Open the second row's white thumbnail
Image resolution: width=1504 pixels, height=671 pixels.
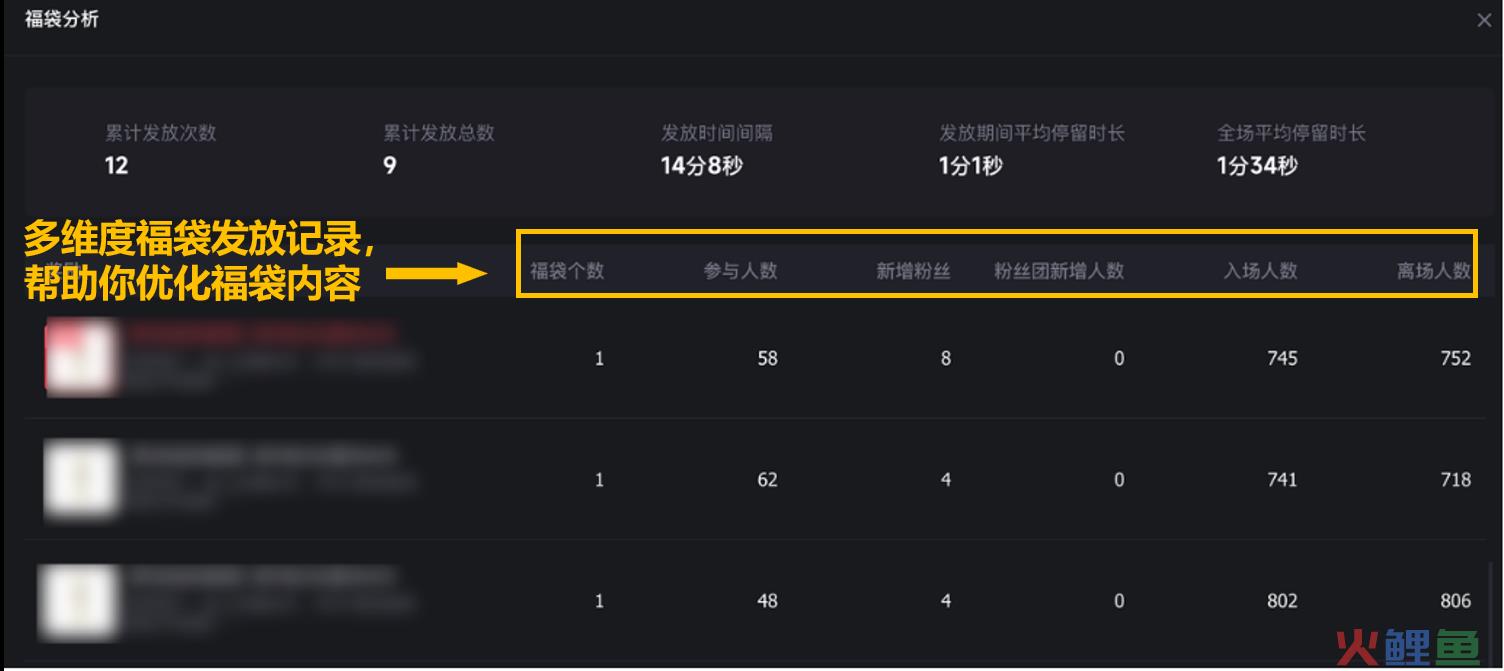[82, 479]
